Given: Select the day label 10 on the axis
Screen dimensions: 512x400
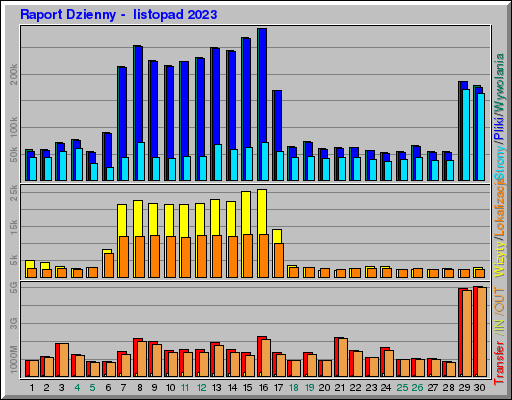Looking at the screenshot, I should pos(170,388).
